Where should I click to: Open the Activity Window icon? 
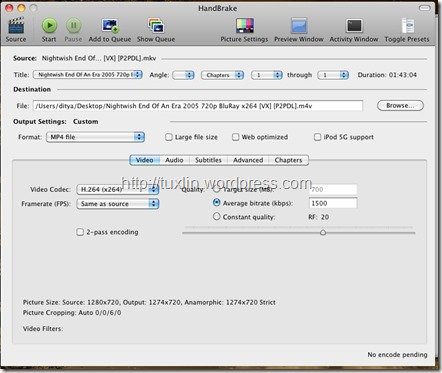(354, 26)
